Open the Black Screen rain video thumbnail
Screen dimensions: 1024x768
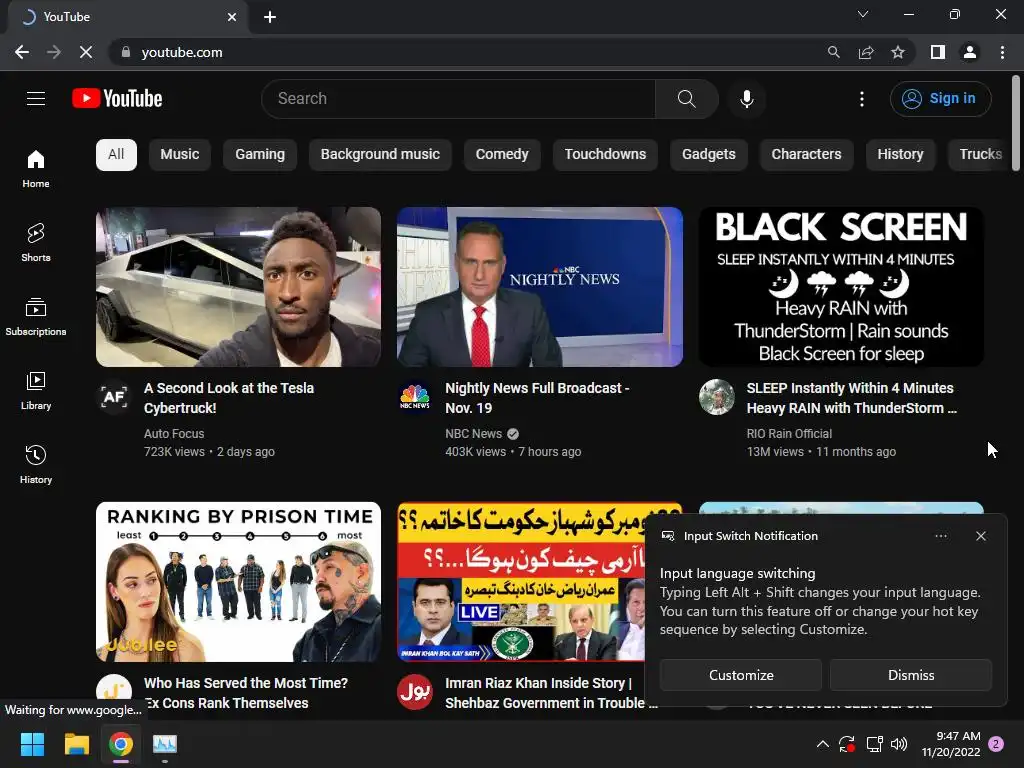(x=841, y=287)
